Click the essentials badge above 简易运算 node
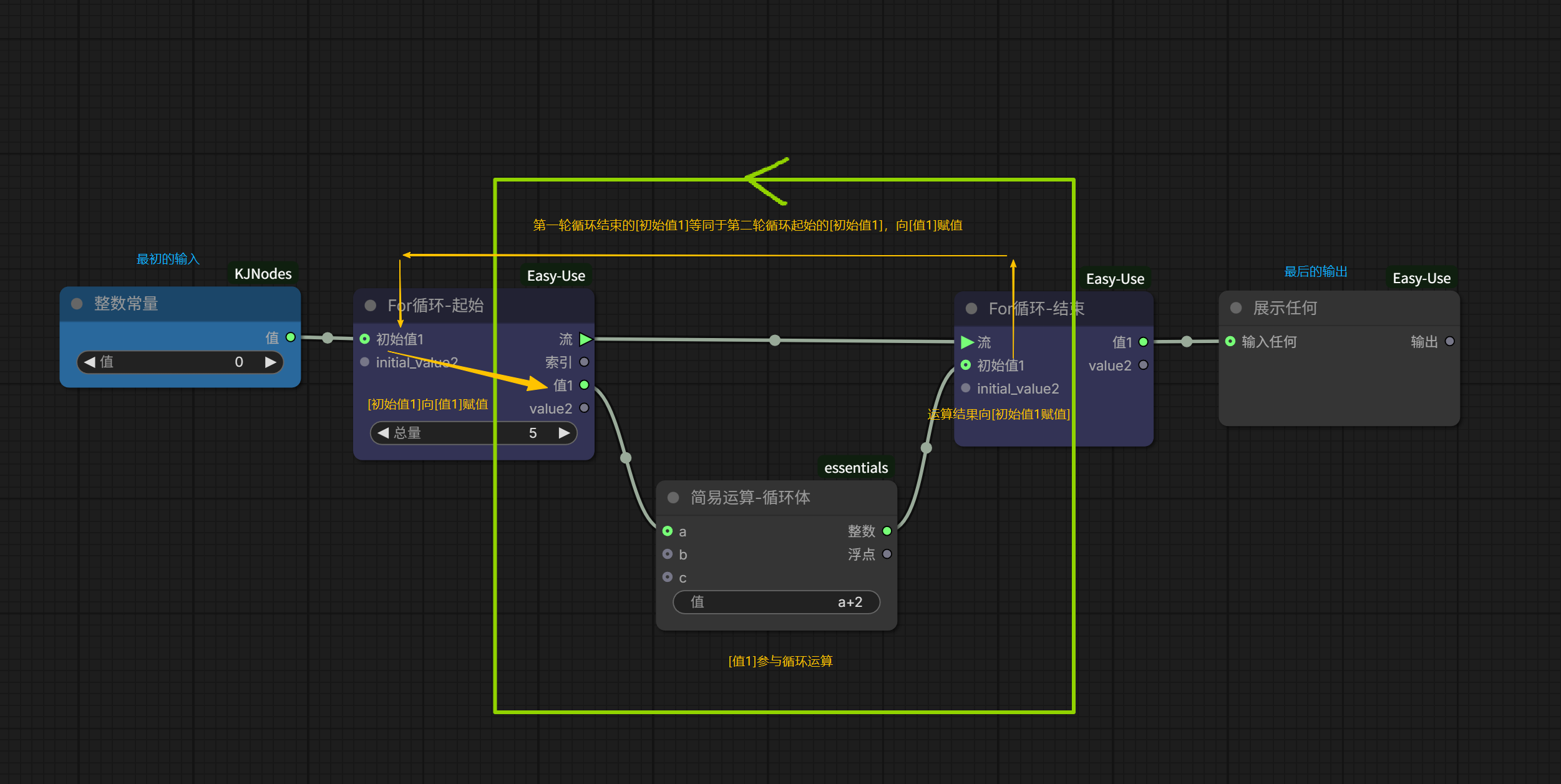Image resolution: width=1561 pixels, height=784 pixels. click(x=855, y=468)
